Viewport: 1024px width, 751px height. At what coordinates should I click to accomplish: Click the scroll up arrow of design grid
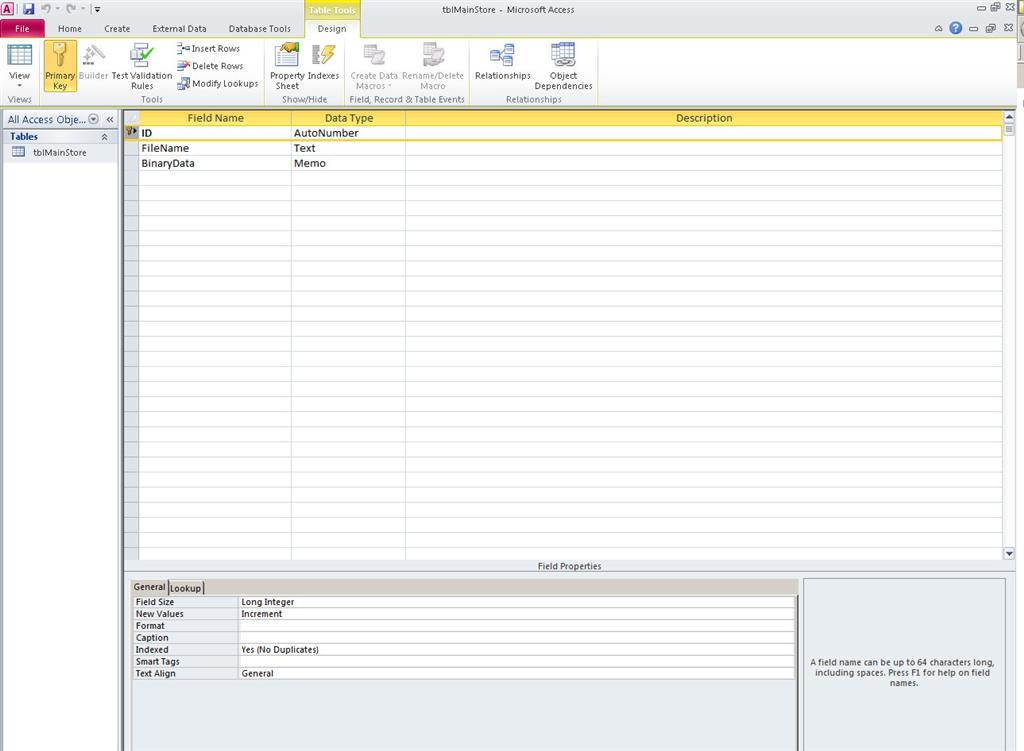[1009, 117]
